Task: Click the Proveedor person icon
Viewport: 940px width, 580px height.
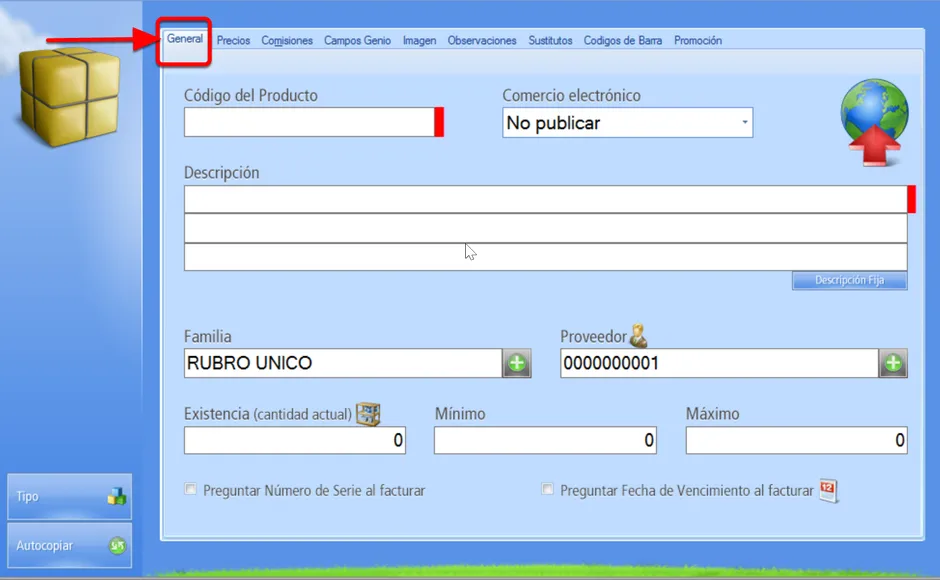Action: click(x=638, y=336)
